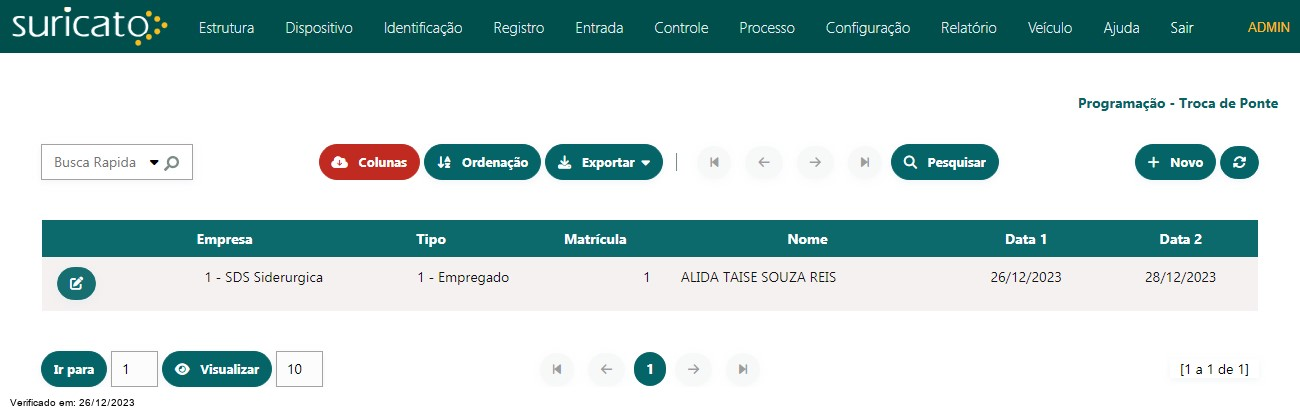Open the Ordenação sorting options
The height and width of the screenshot is (417, 1300).
482,162
